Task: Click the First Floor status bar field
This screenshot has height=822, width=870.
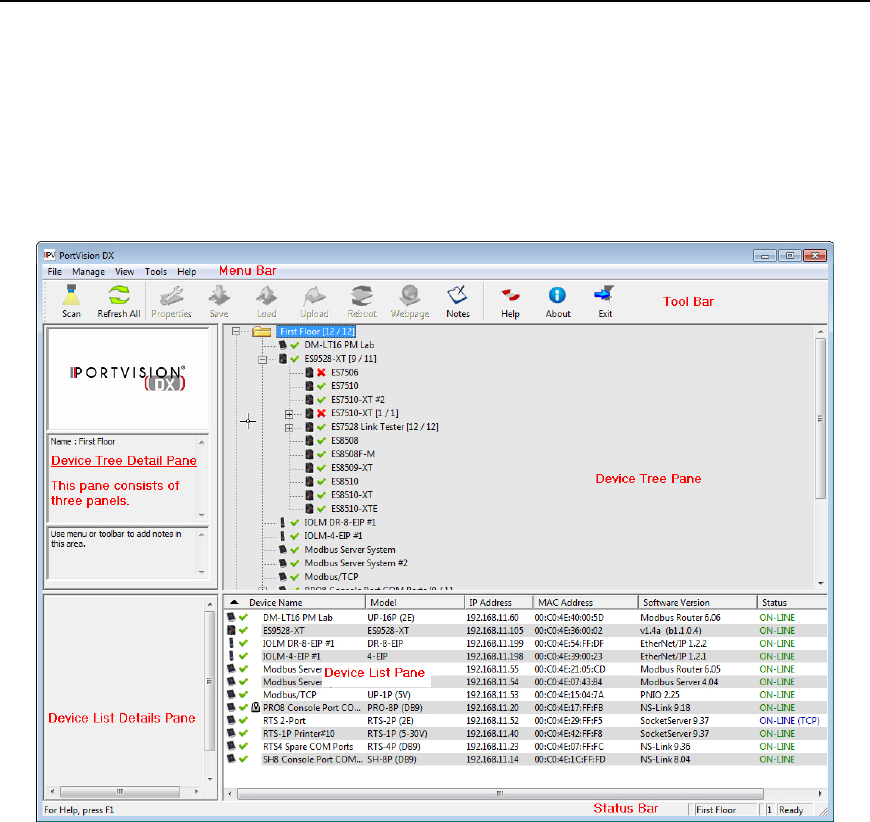Action: 724,810
